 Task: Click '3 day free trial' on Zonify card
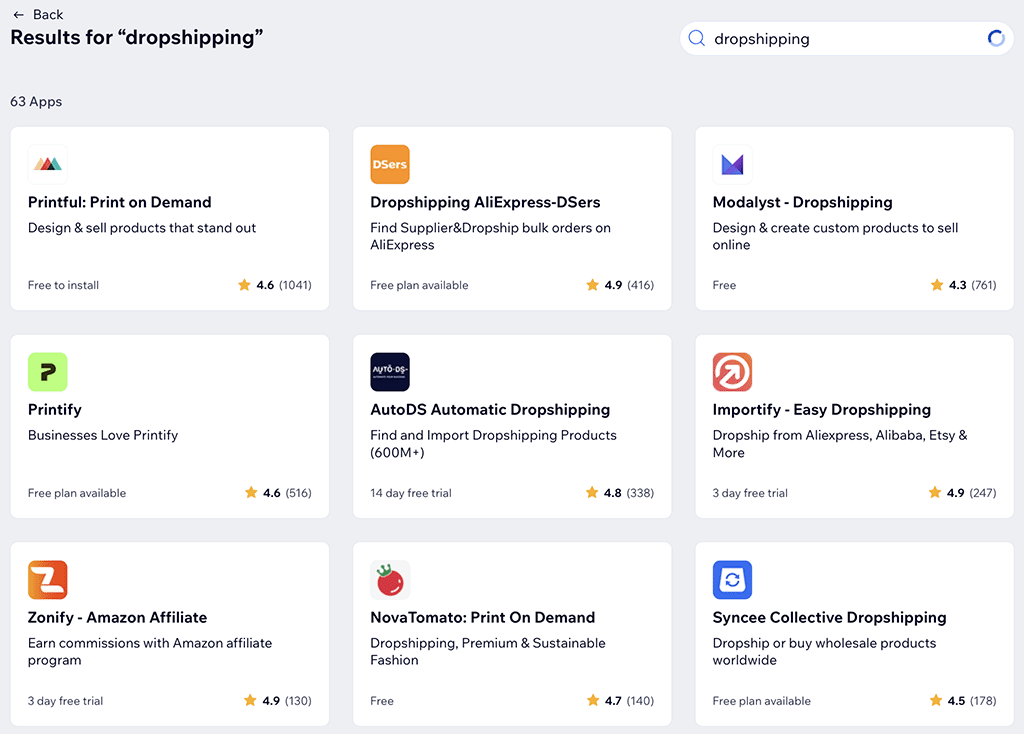click(65, 701)
